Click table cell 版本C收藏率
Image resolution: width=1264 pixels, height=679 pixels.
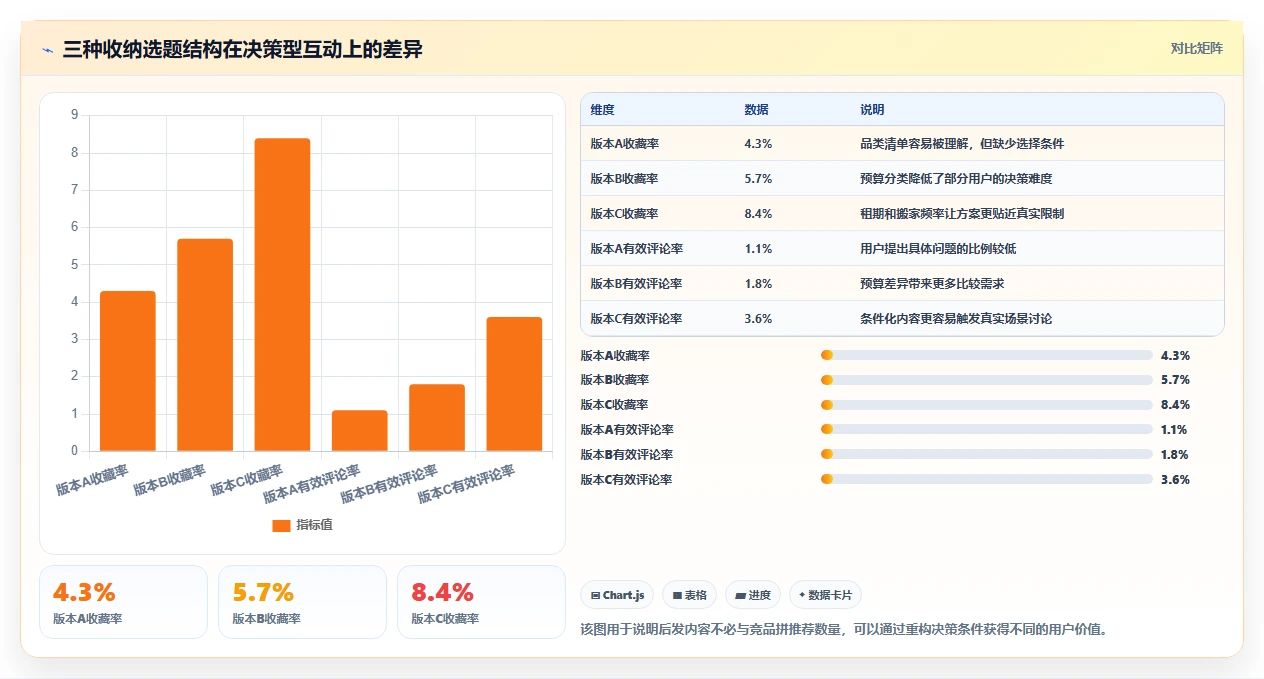click(625, 214)
